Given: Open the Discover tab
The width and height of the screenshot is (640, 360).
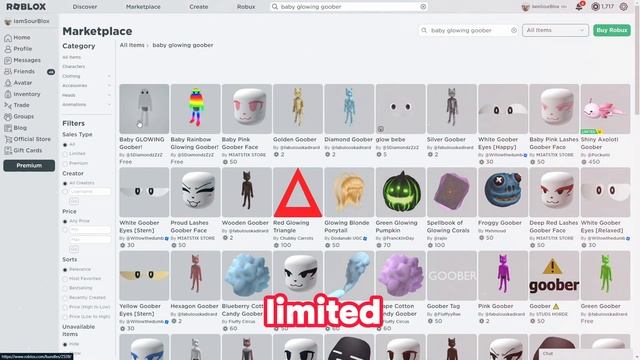Looking at the screenshot, I should 85,7.
